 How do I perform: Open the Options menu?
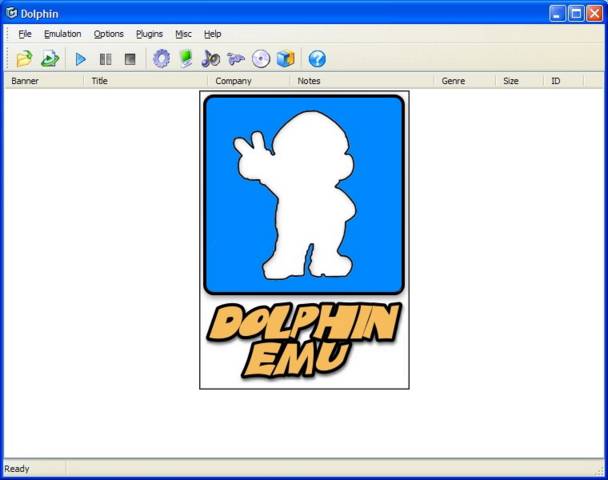click(109, 34)
